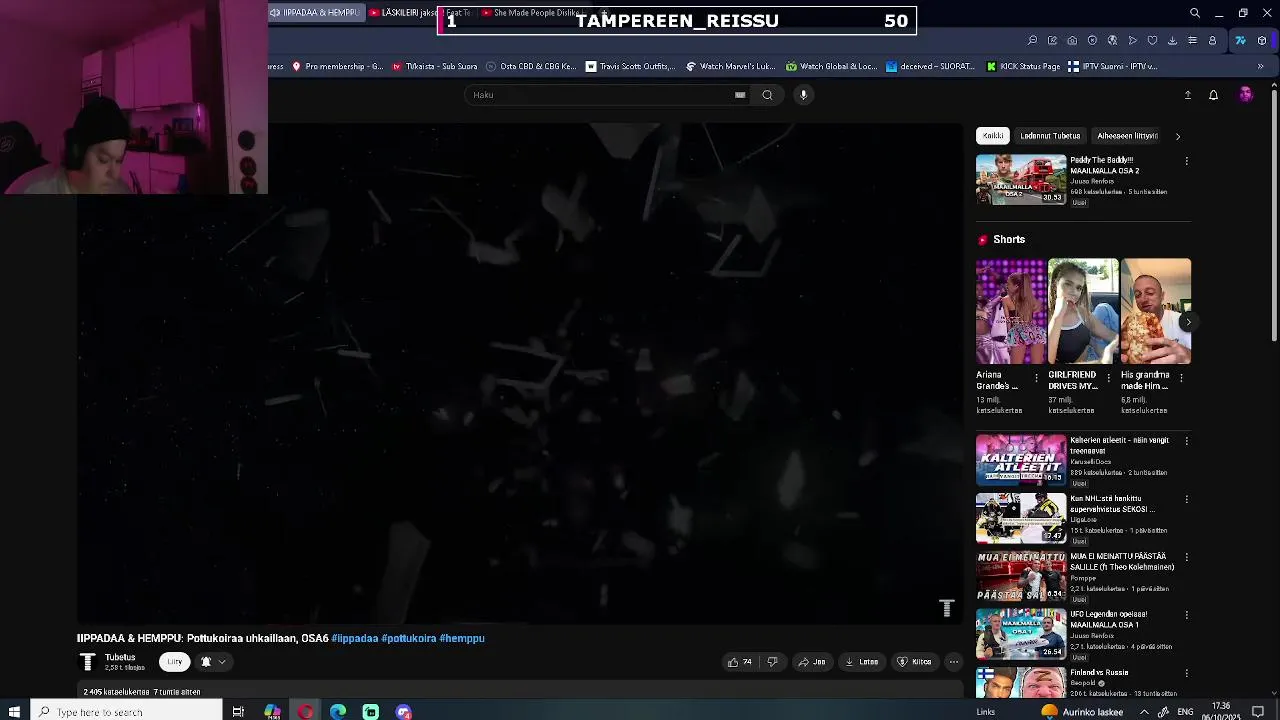This screenshot has width=1280, height=720.
Task: Click the edit page icon in address bar
Action: [1052, 41]
